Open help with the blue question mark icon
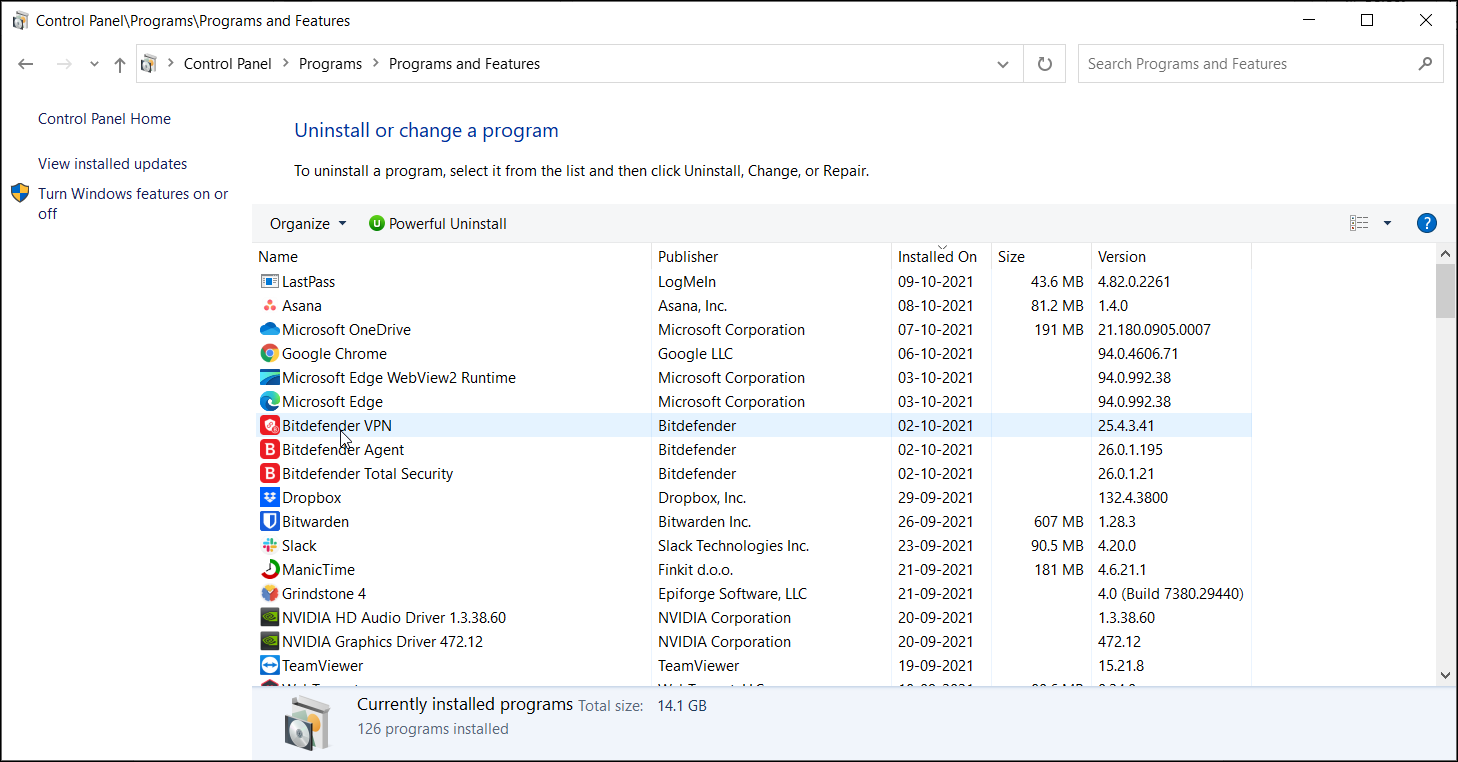The height and width of the screenshot is (762, 1458). point(1426,224)
